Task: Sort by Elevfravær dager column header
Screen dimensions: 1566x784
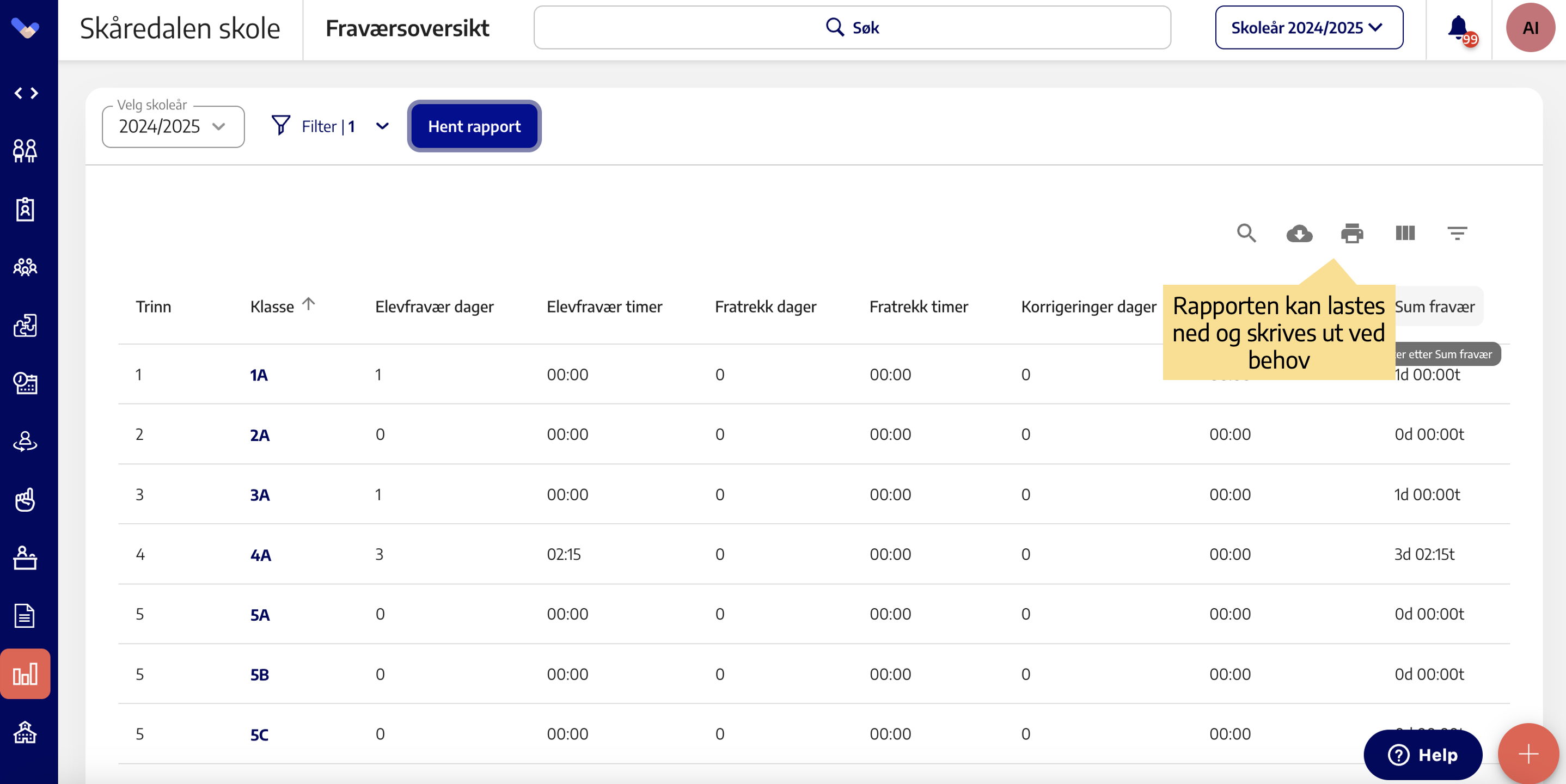Action: click(434, 307)
